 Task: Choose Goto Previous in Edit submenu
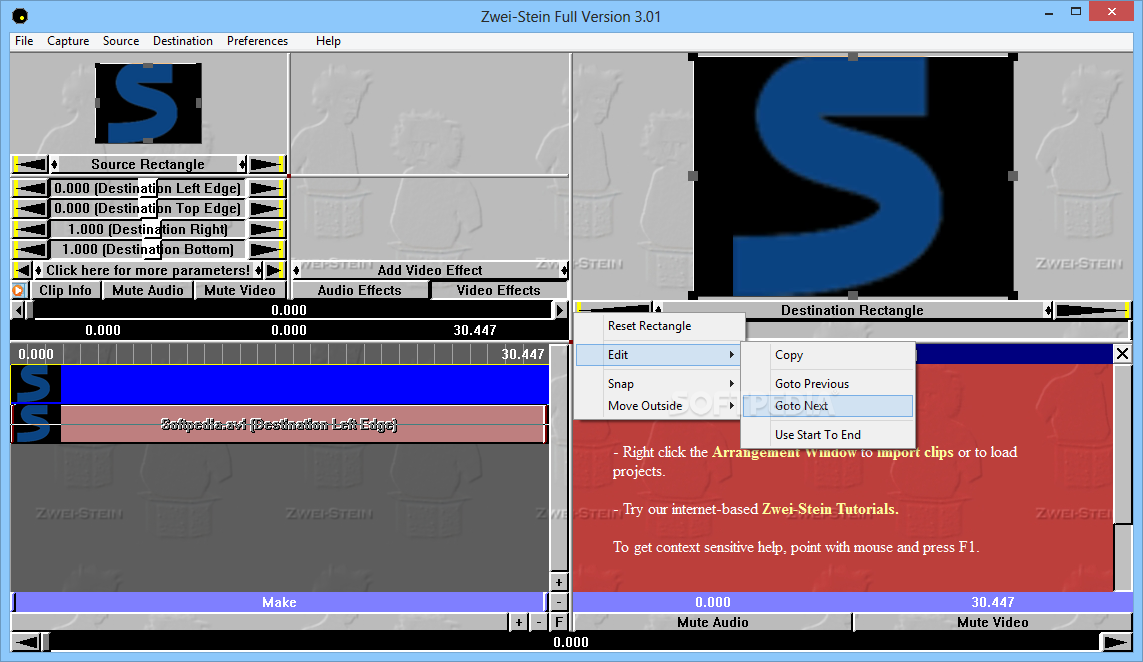pyautogui.click(x=828, y=383)
